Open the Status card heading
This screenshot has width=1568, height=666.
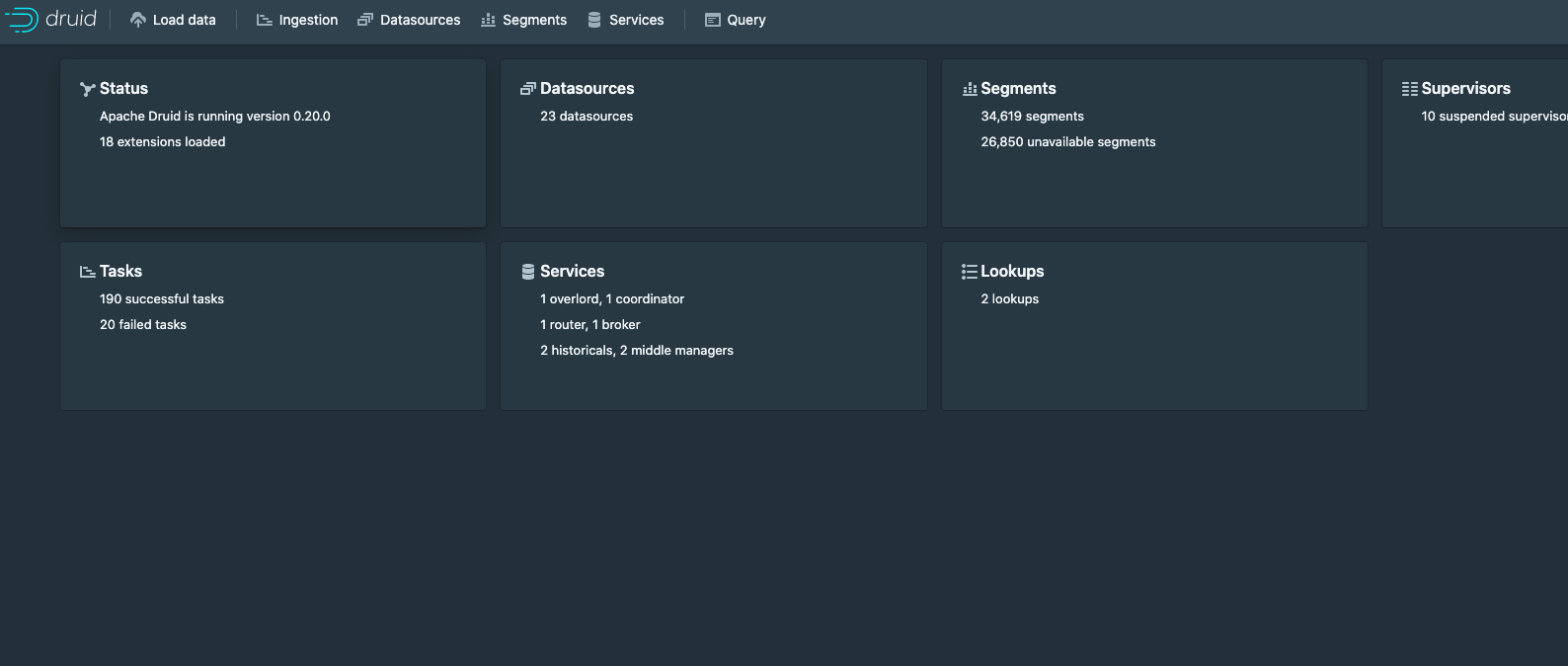click(123, 89)
